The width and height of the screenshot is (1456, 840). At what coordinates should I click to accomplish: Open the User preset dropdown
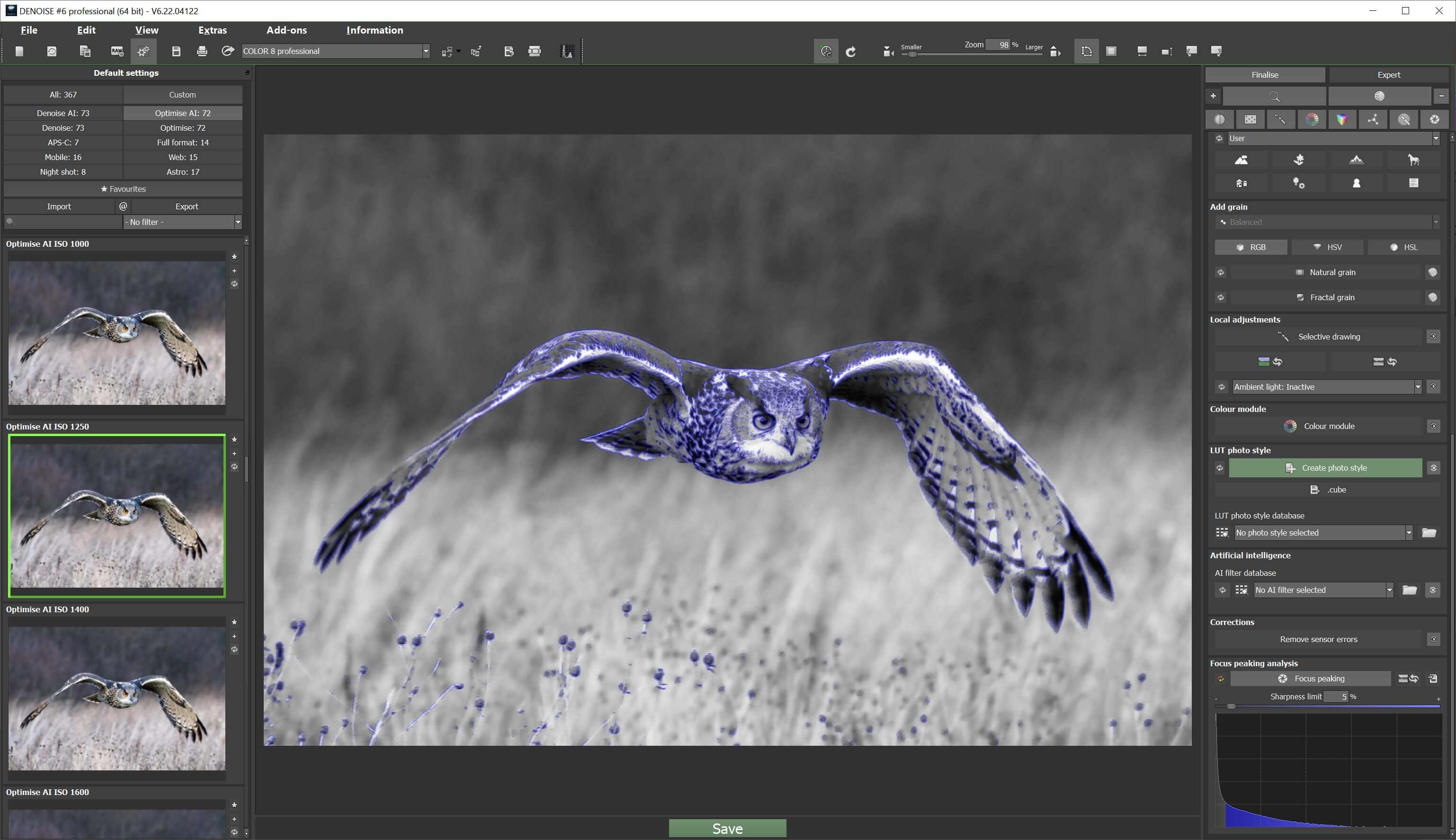pyautogui.click(x=1333, y=138)
